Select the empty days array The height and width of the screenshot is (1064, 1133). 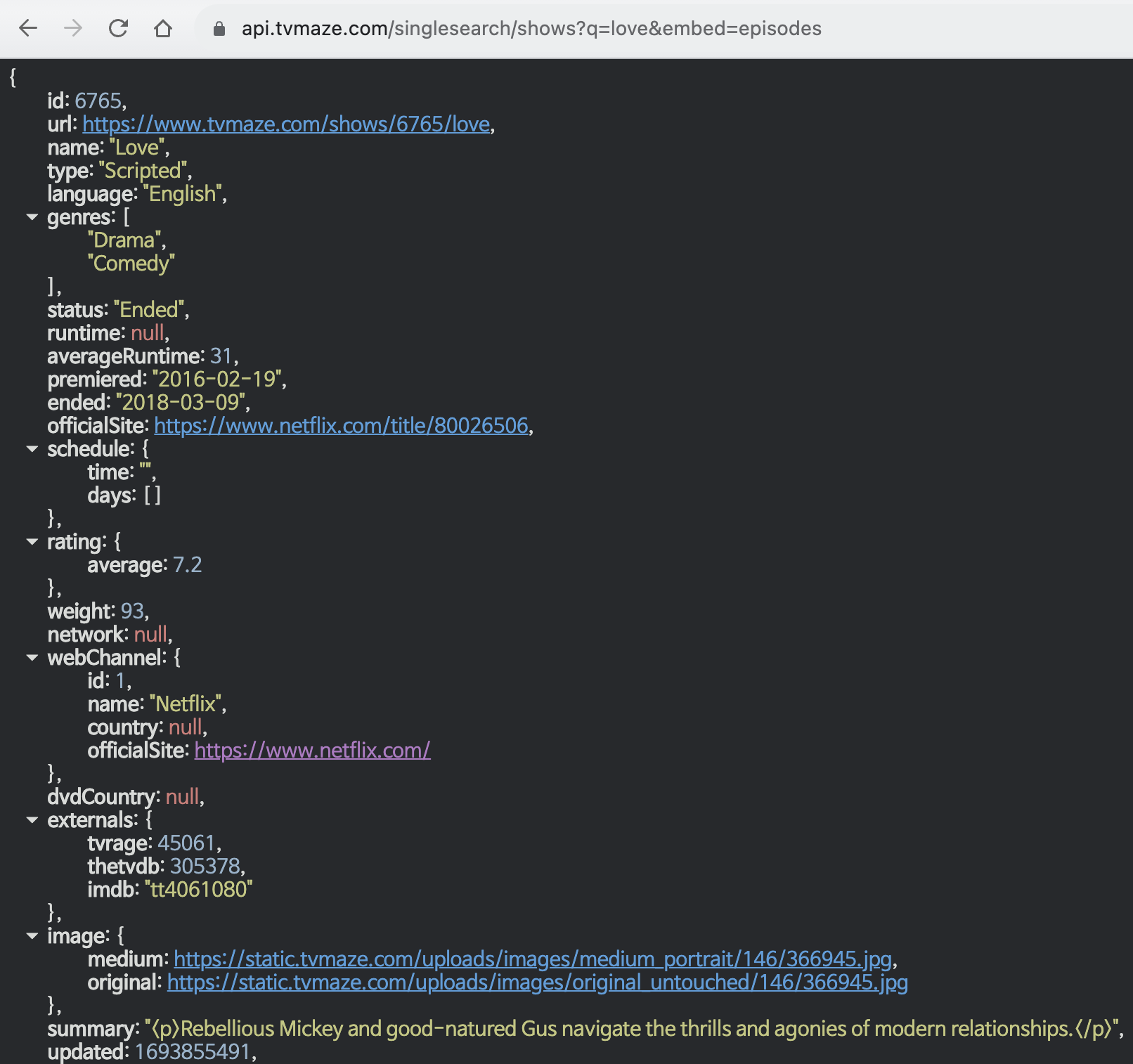153,495
